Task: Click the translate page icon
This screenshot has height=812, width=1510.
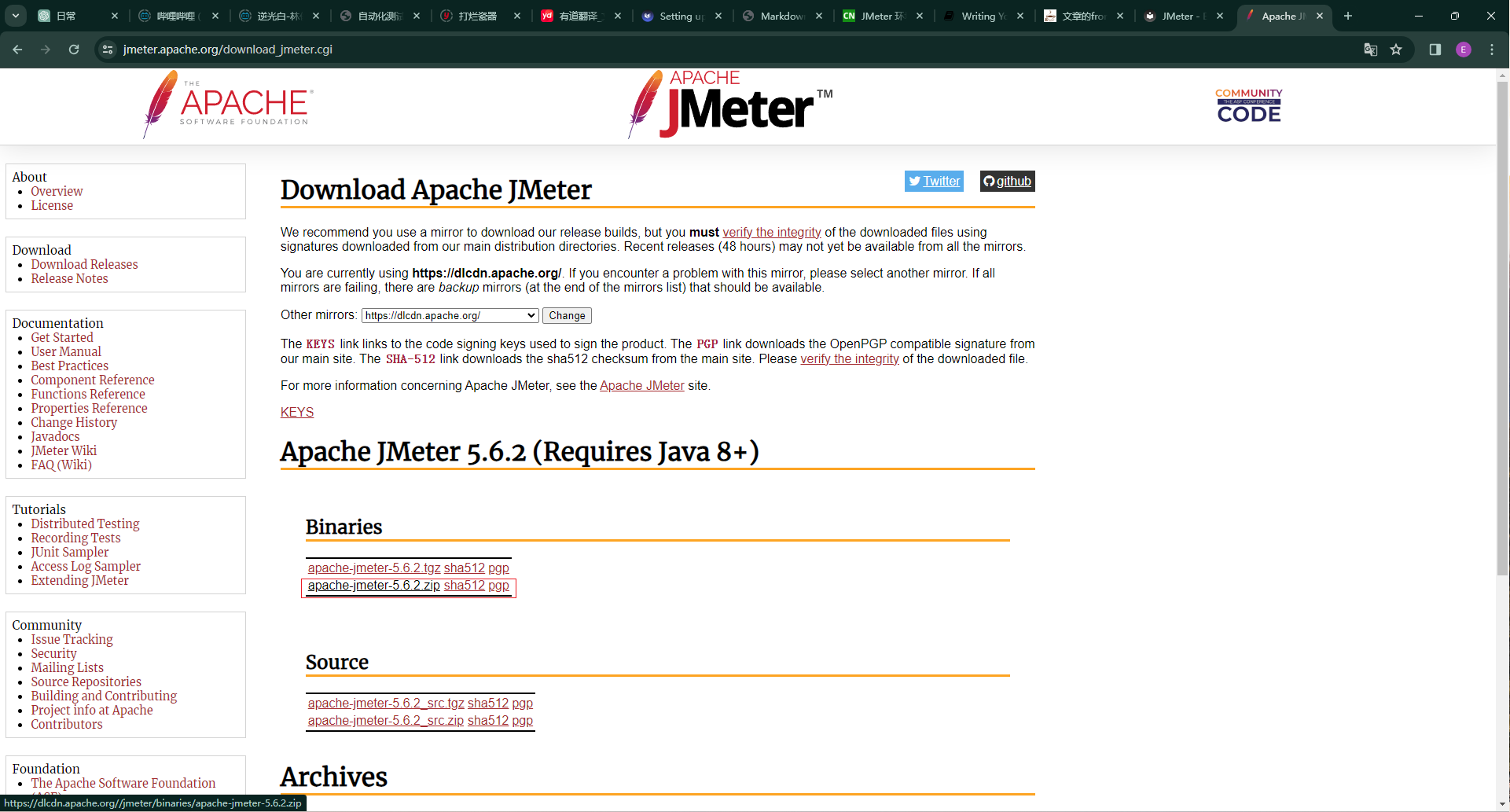Action: click(x=1371, y=50)
